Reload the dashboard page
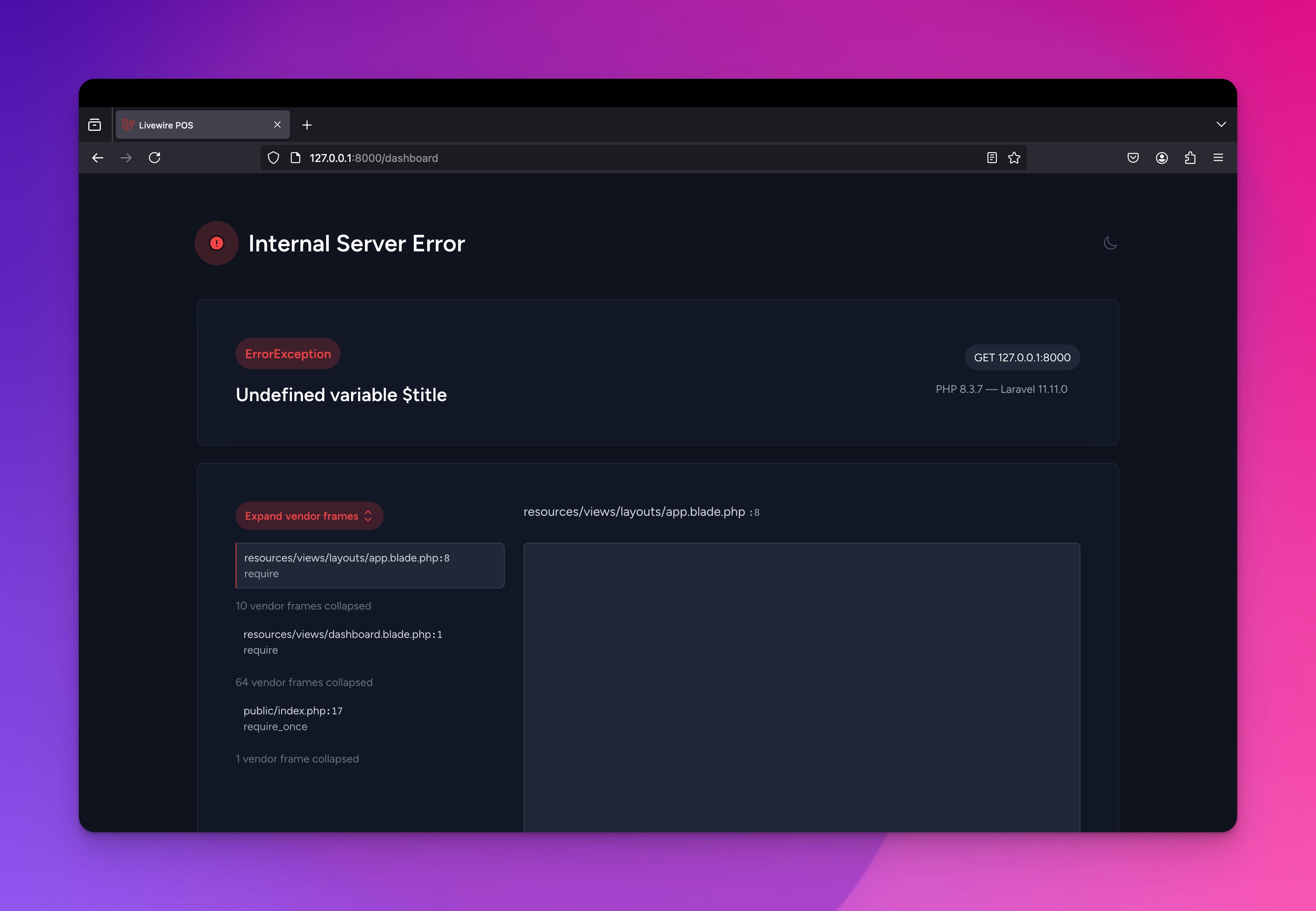 [x=155, y=158]
